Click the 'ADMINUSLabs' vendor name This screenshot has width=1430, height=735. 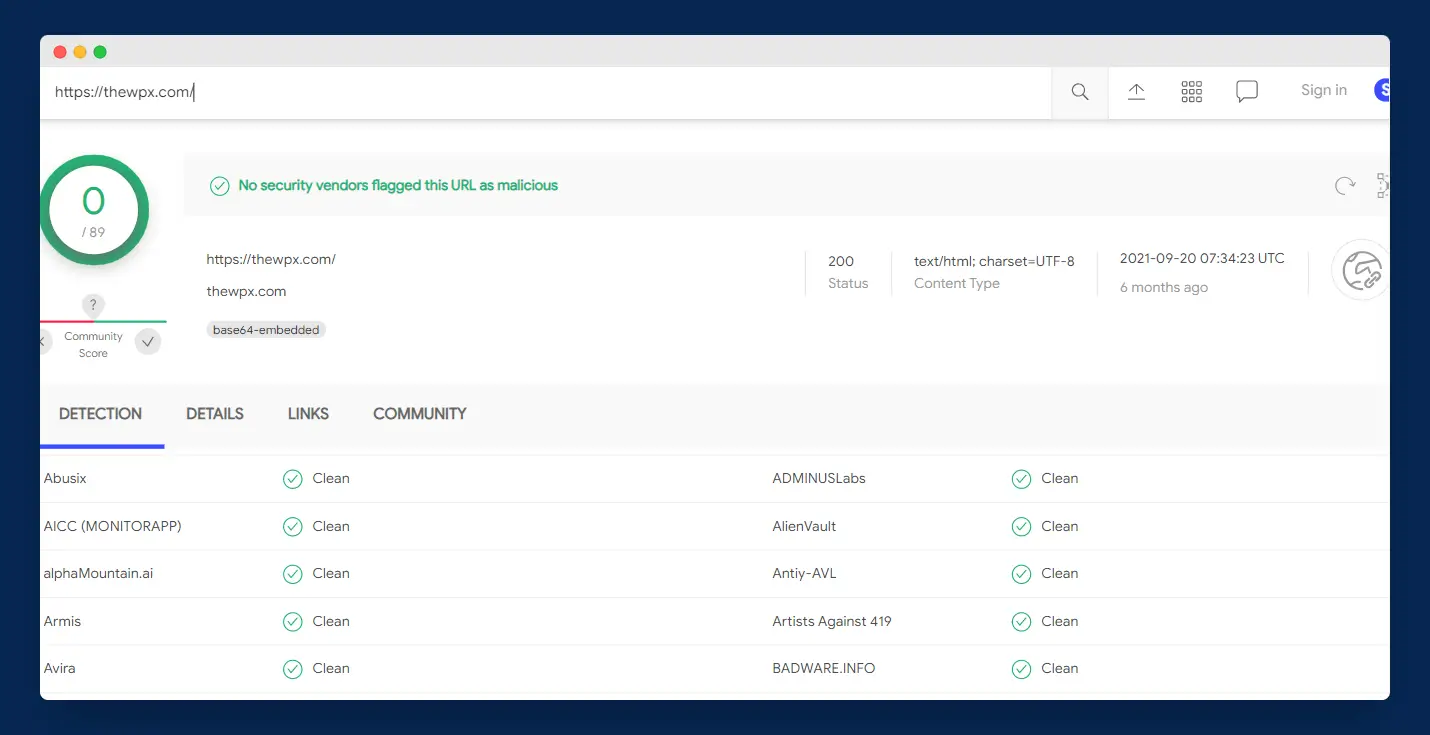tap(819, 479)
